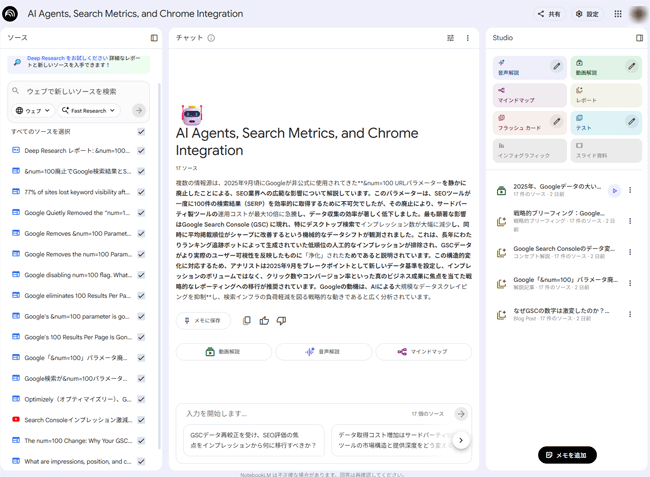Uncheck Google disabling num=100 flag source

click(x=141, y=275)
